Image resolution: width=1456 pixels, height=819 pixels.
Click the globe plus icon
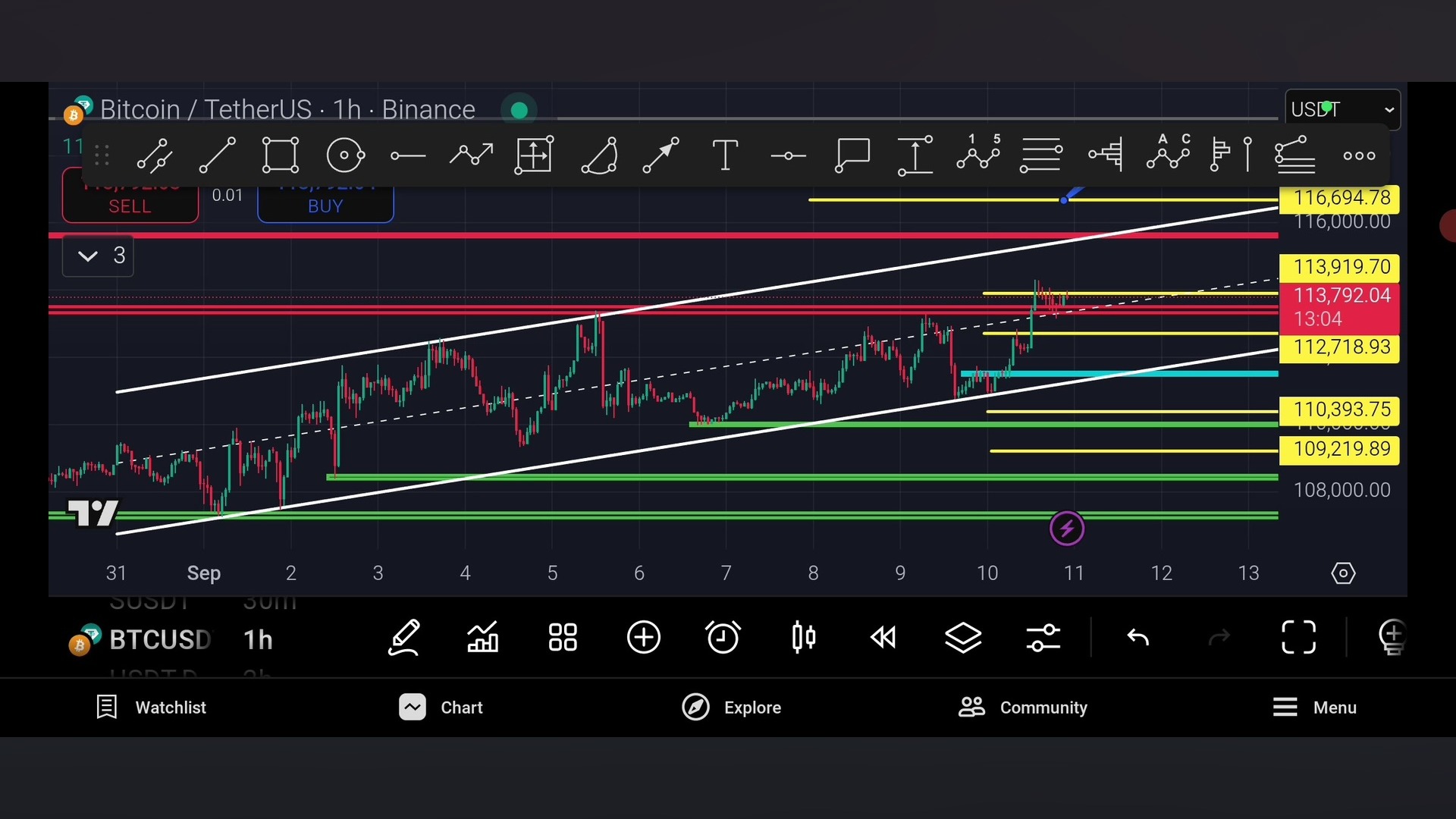coord(1392,637)
